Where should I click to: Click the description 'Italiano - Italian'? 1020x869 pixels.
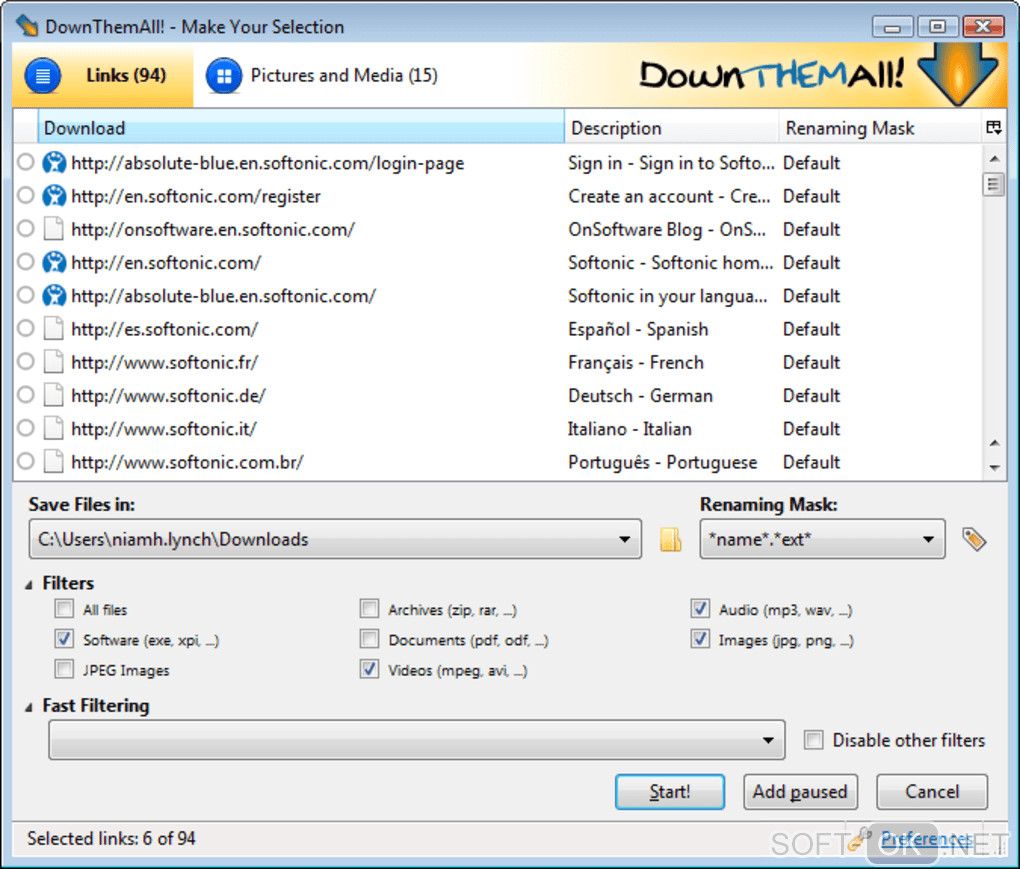coord(629,428)
